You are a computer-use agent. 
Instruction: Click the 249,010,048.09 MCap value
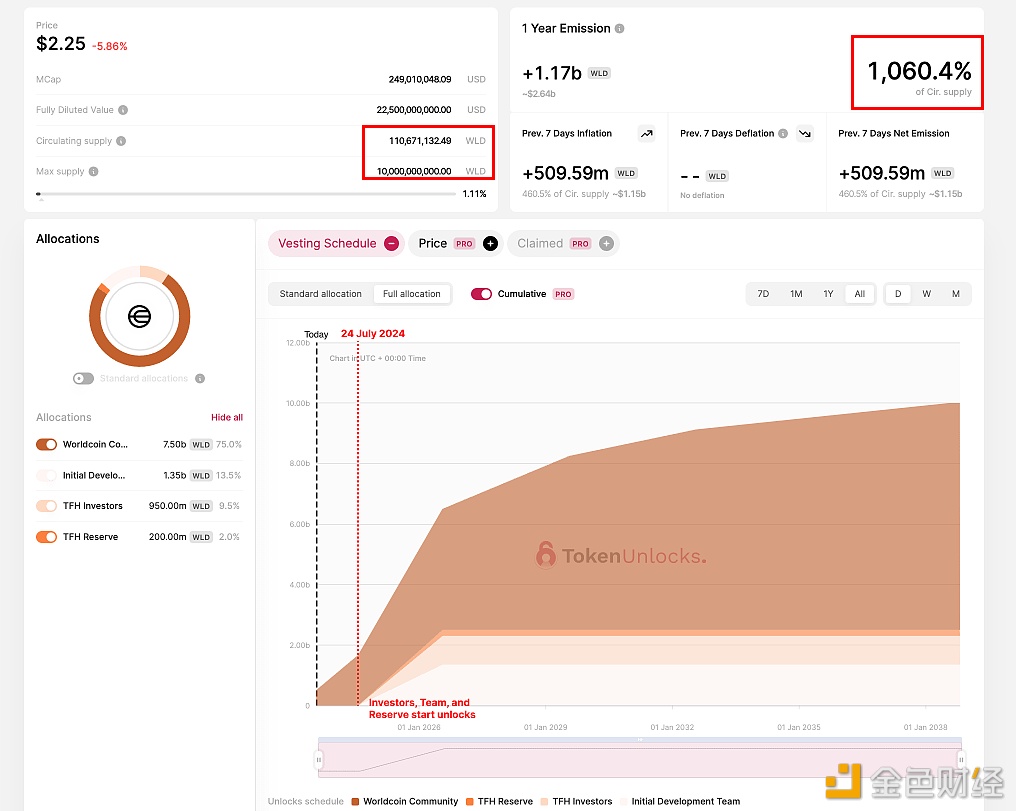click(420, 80)
